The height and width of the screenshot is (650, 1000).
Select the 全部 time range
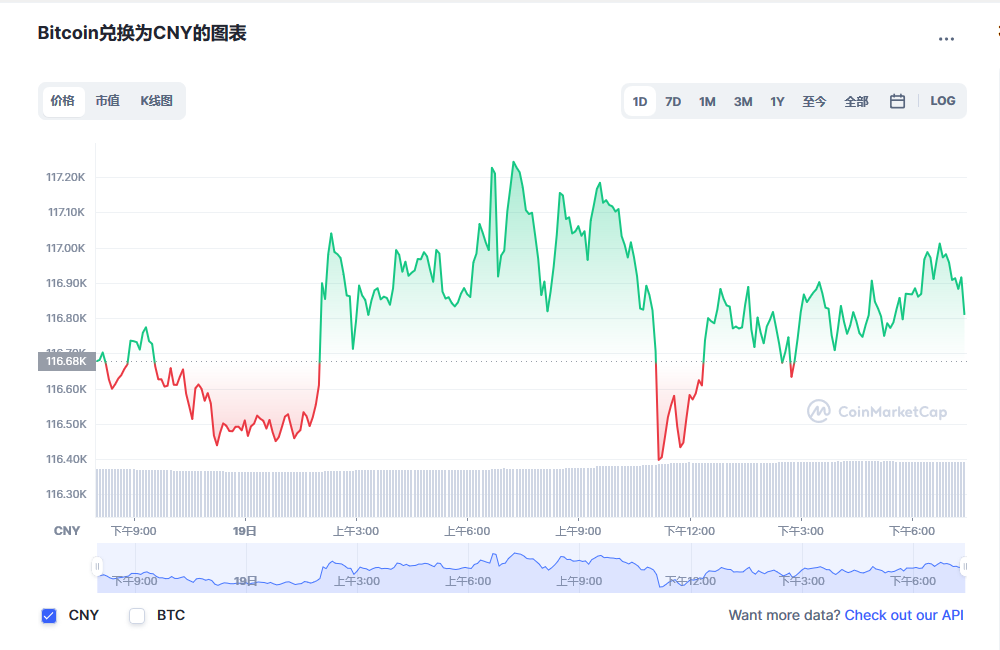point(857,101)
